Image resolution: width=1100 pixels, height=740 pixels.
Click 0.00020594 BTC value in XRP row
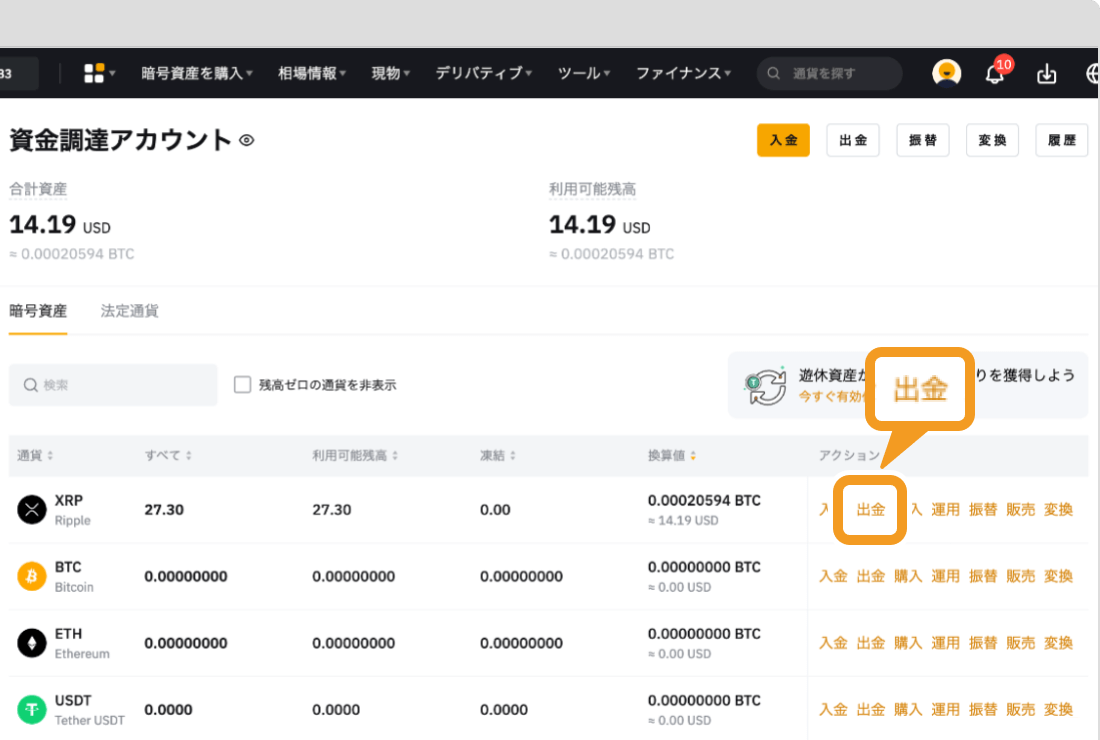[704, 501]
